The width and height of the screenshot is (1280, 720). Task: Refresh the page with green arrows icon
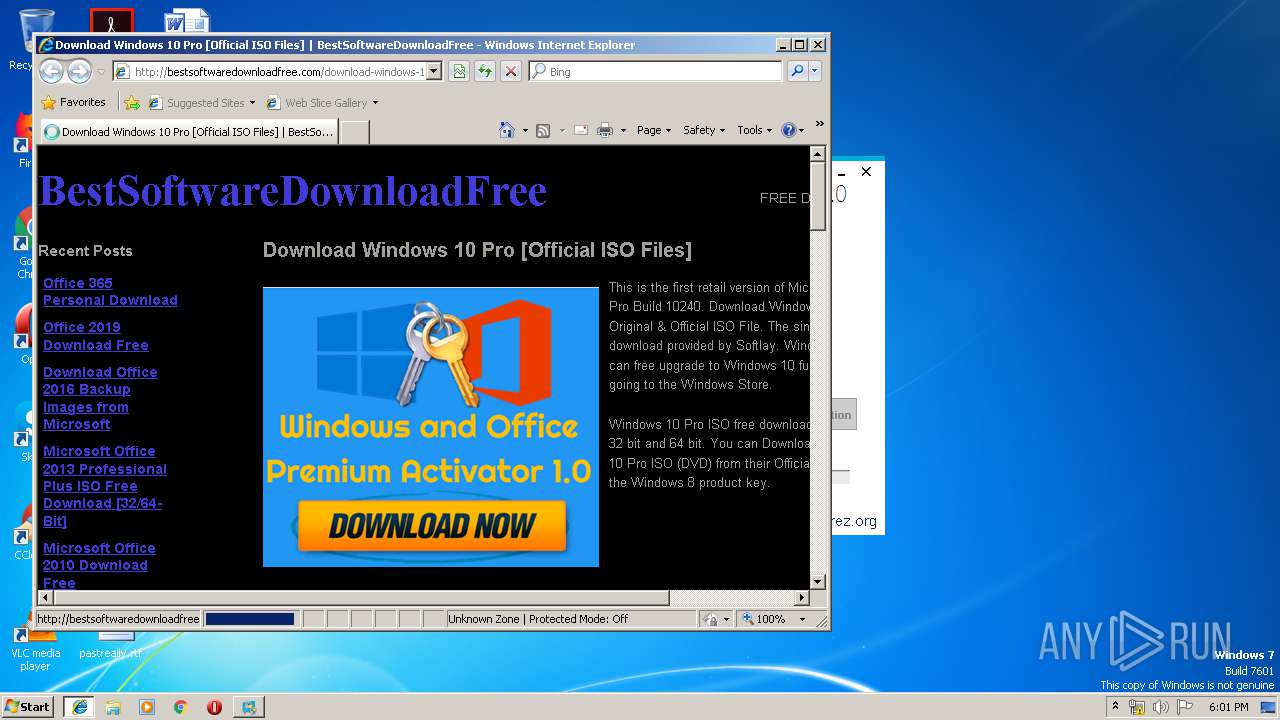pyautogui.click(x=485, y=71)
